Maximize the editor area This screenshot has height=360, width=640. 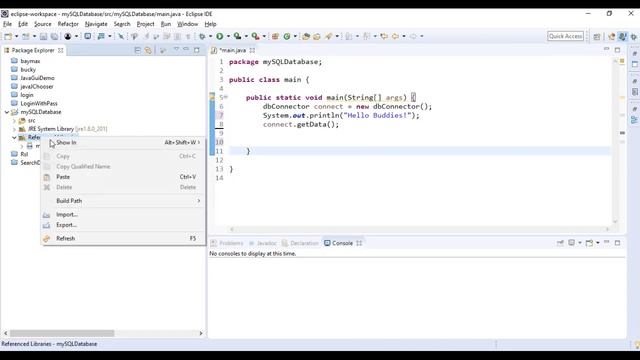tap(617, 50)
